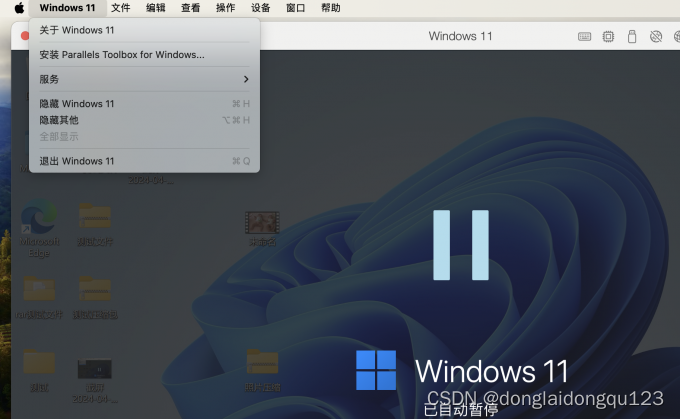
Task: Select the 照片压缩 archive folder icon
Action: pos(262,370)
